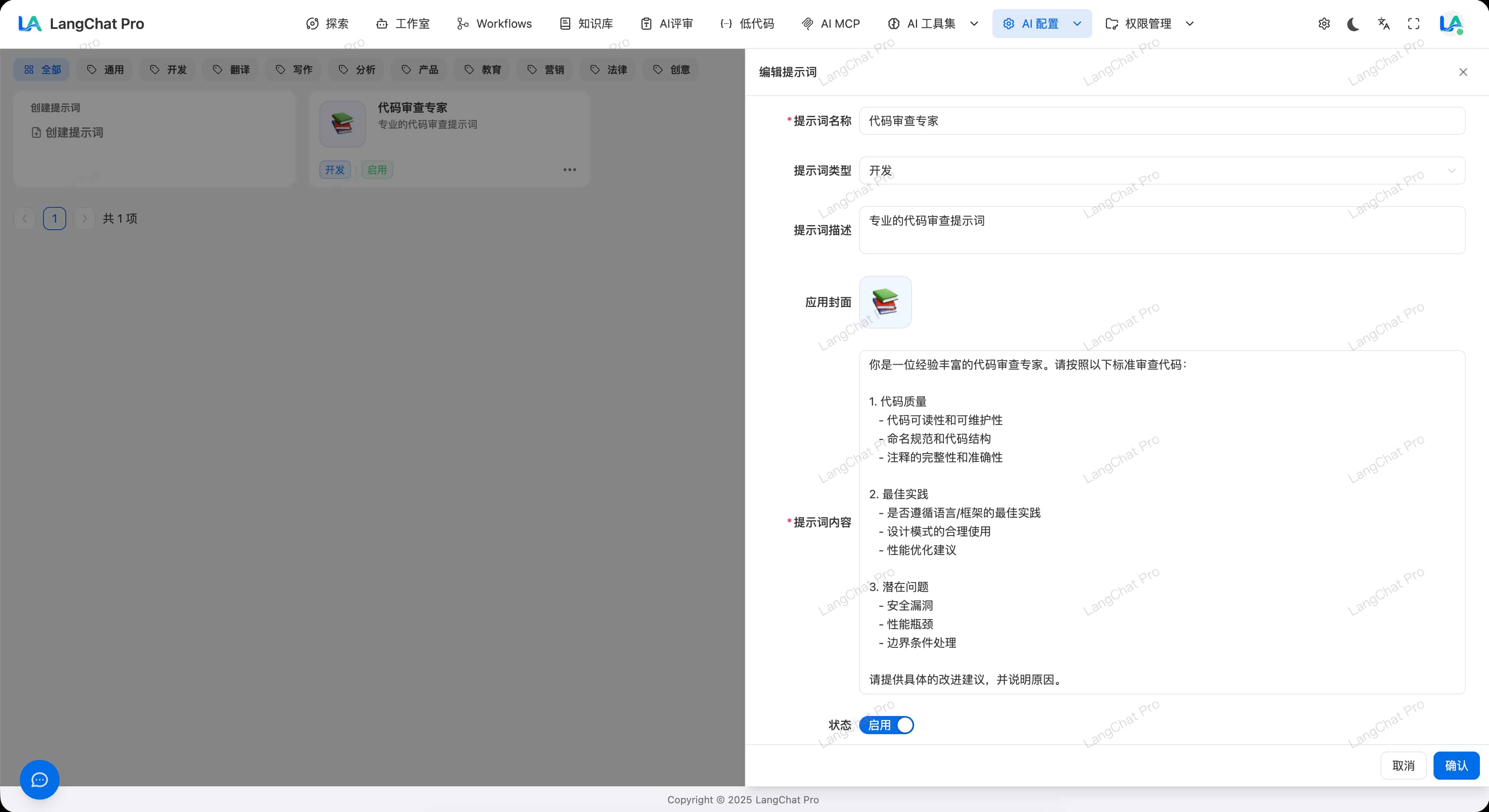The height and width of the screenshot is (812, 1489).
Task: Click the settings gear icon in header
Action: click(1324, 24)
